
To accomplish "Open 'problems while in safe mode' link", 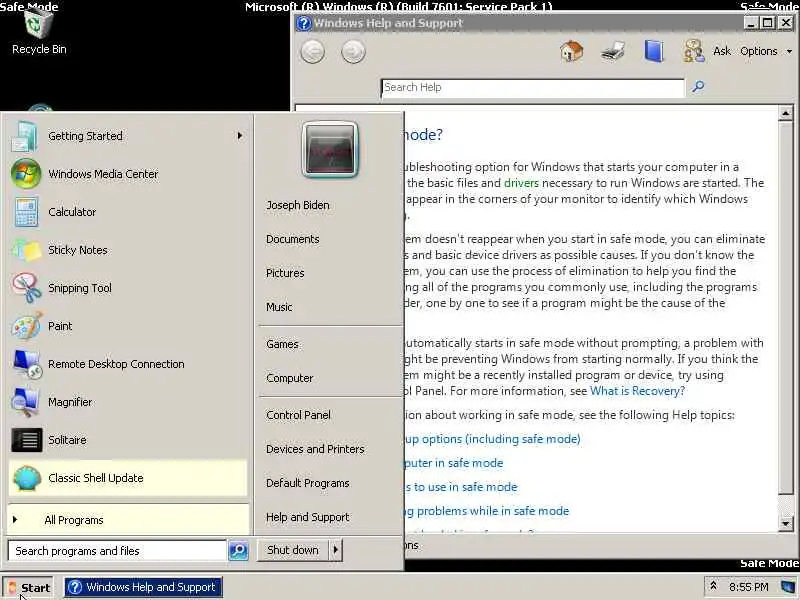I will [486, 511].
